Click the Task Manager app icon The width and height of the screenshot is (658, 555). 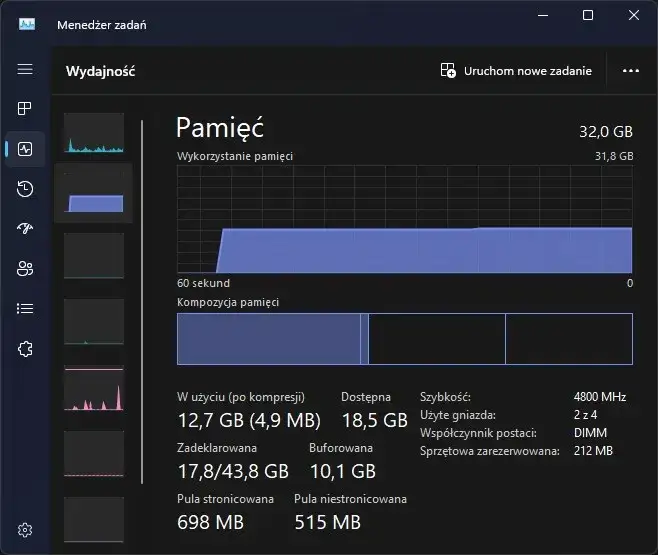[x=27, y=24]
